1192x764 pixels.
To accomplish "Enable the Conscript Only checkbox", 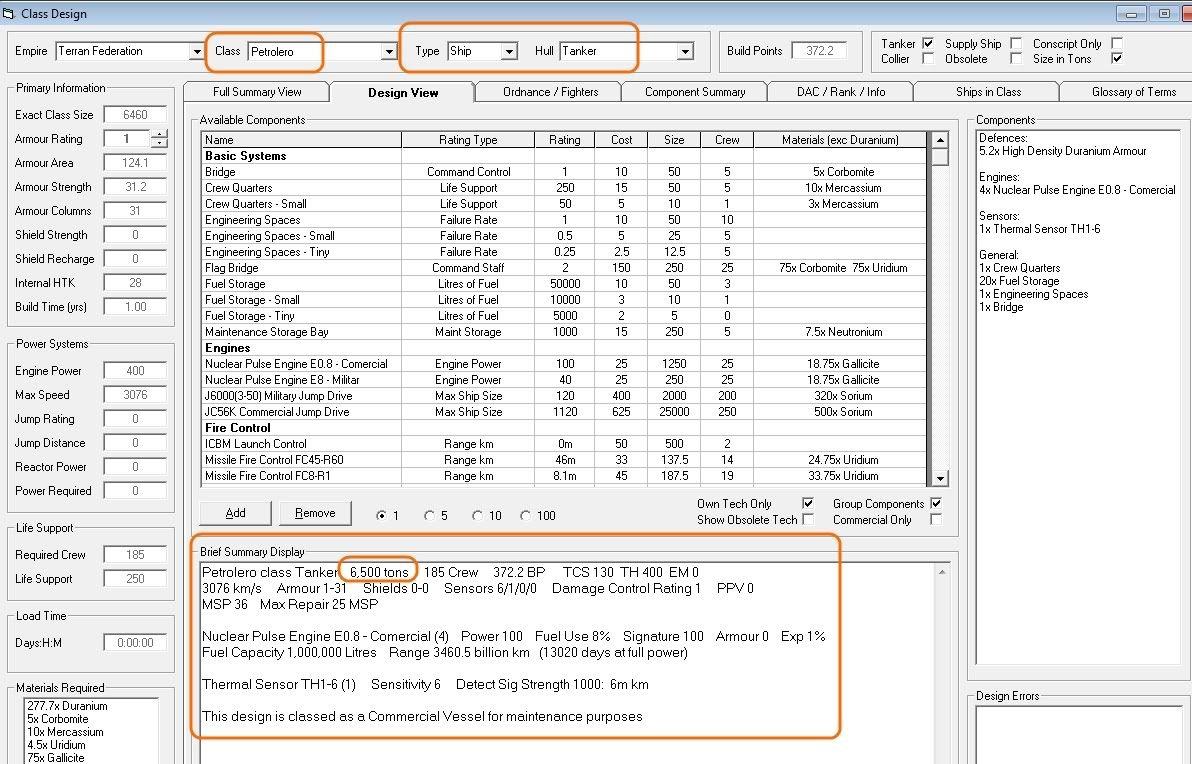I will coord(1117,43).
